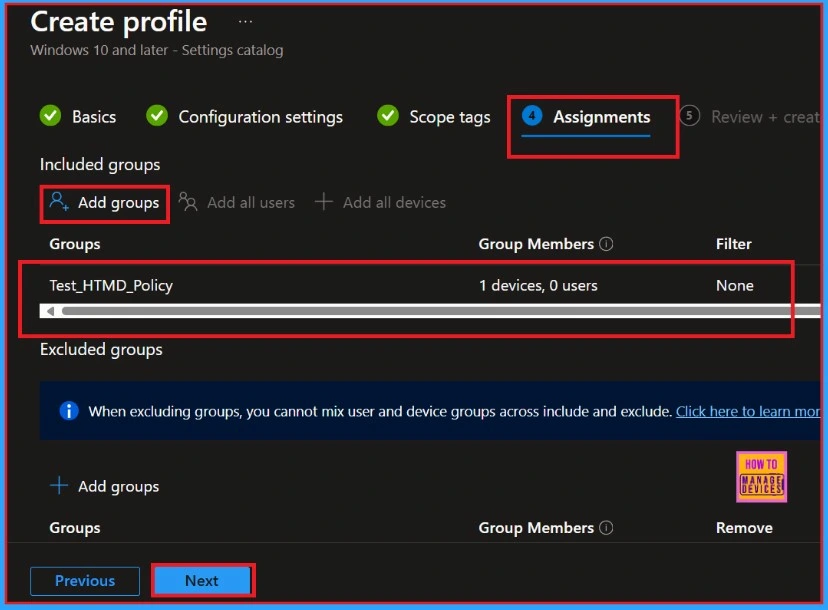828x610 pixels.
Task: Click the Previous button
Action: [x=85, y=581]
